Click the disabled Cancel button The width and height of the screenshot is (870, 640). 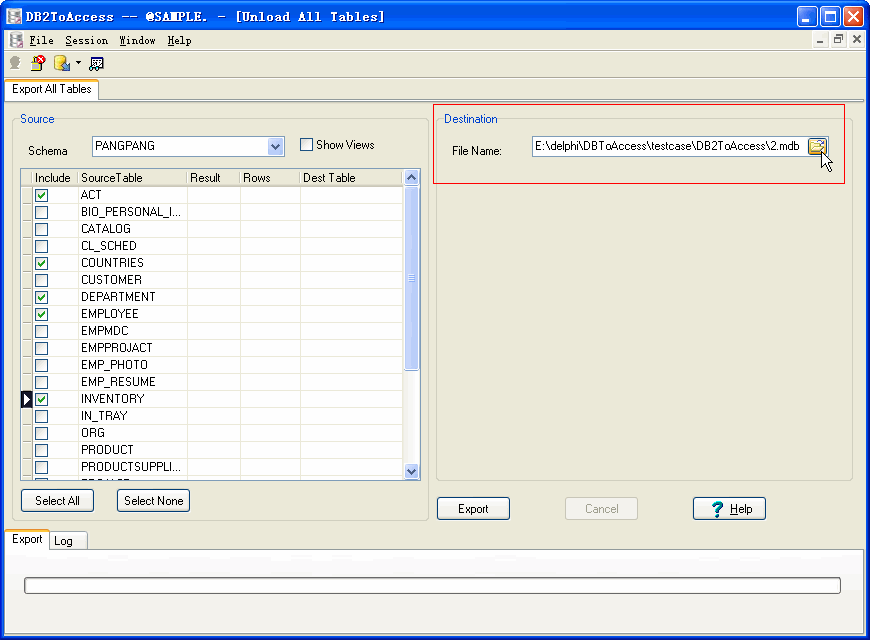click(x=601, y=509)
